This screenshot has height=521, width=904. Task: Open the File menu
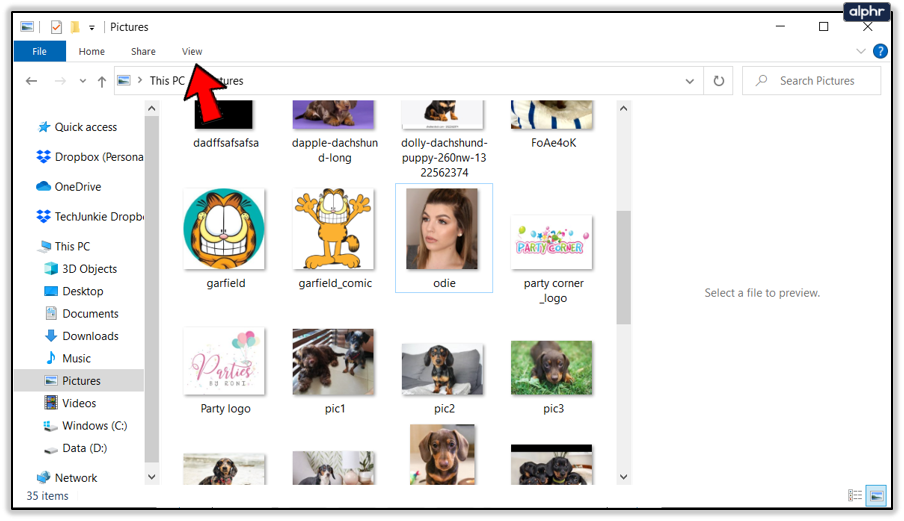tap(39, 51)
